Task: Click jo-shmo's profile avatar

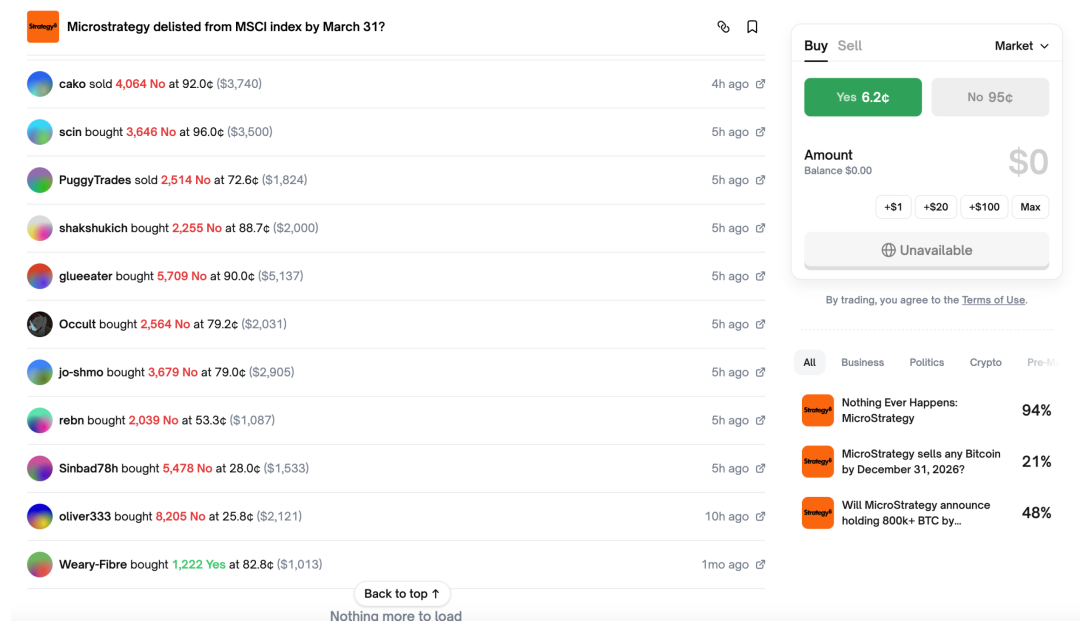Action: pos(40,373)
